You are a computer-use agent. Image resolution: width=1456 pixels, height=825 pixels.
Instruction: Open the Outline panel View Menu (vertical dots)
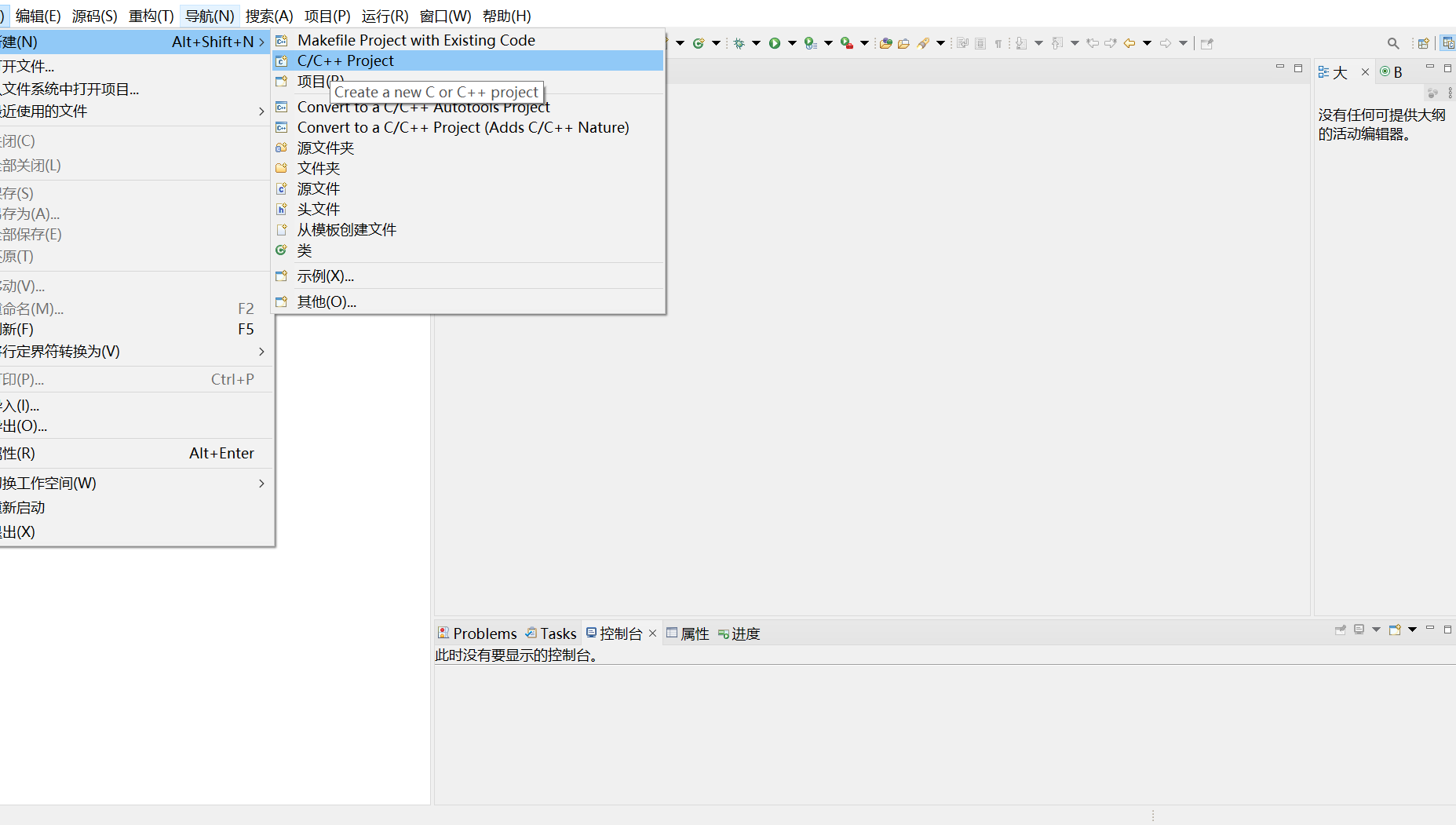tap(1451, 94)
